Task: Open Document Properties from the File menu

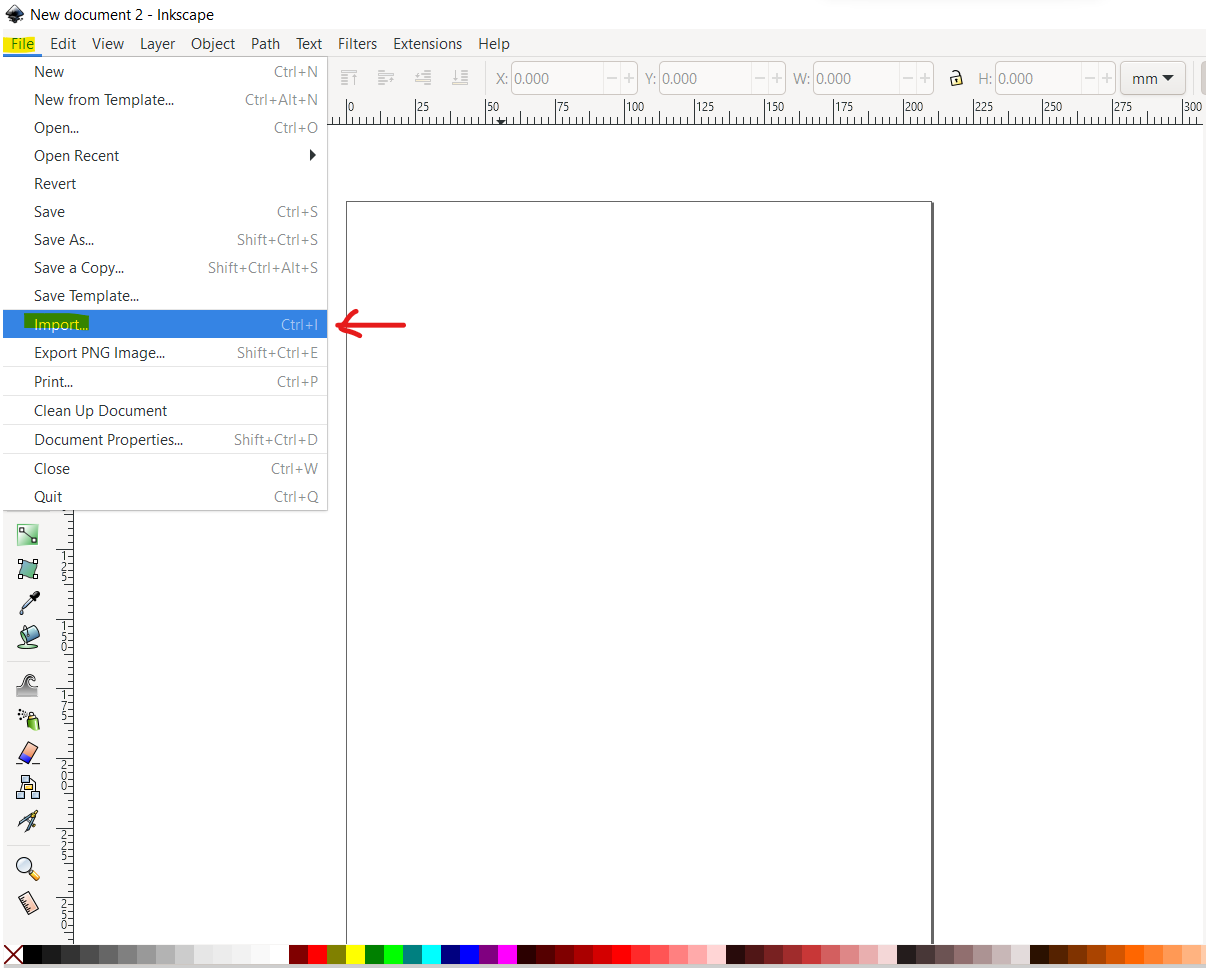Action: pyautogui.click(x=109, y=439)
